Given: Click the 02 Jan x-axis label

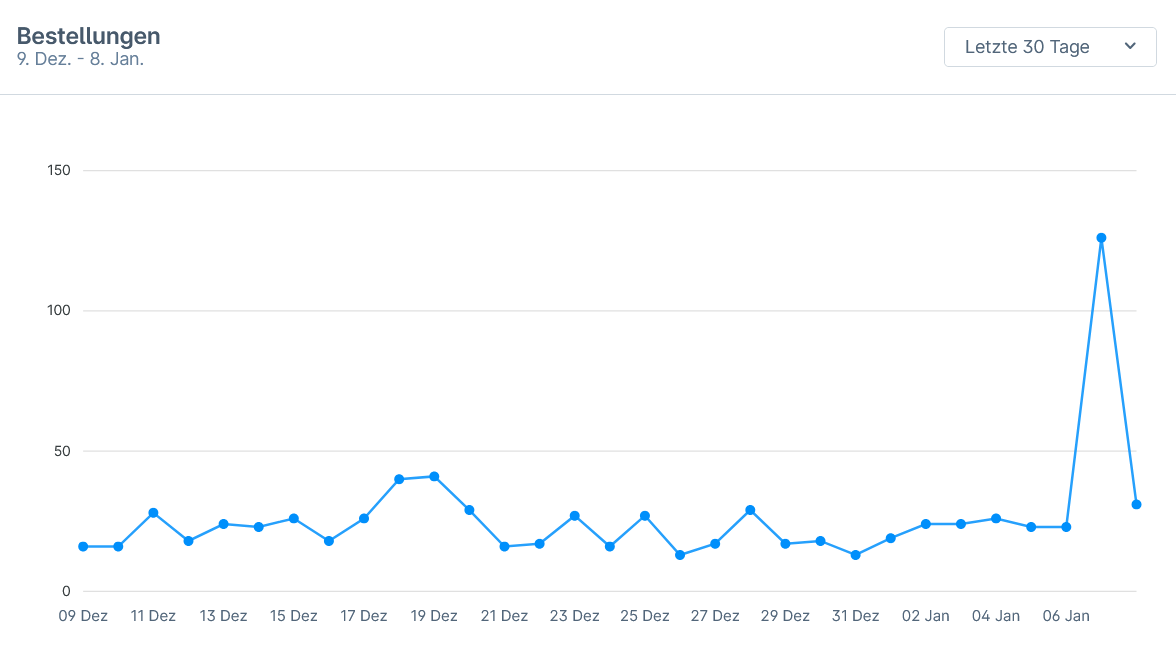Looking at the screenshot, I should tap(925, 616).
